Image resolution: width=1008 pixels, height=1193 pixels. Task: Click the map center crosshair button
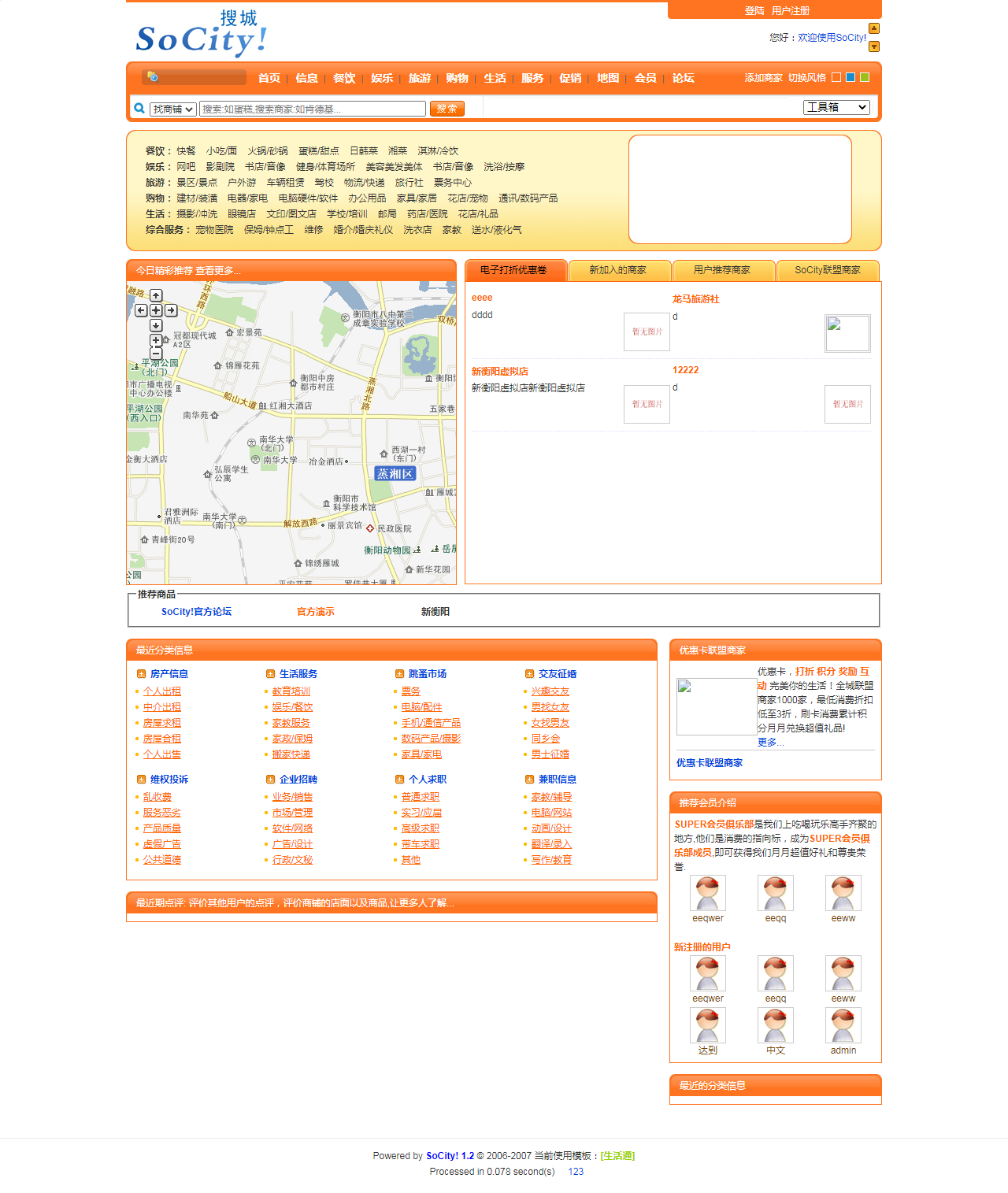click(156, 310)
